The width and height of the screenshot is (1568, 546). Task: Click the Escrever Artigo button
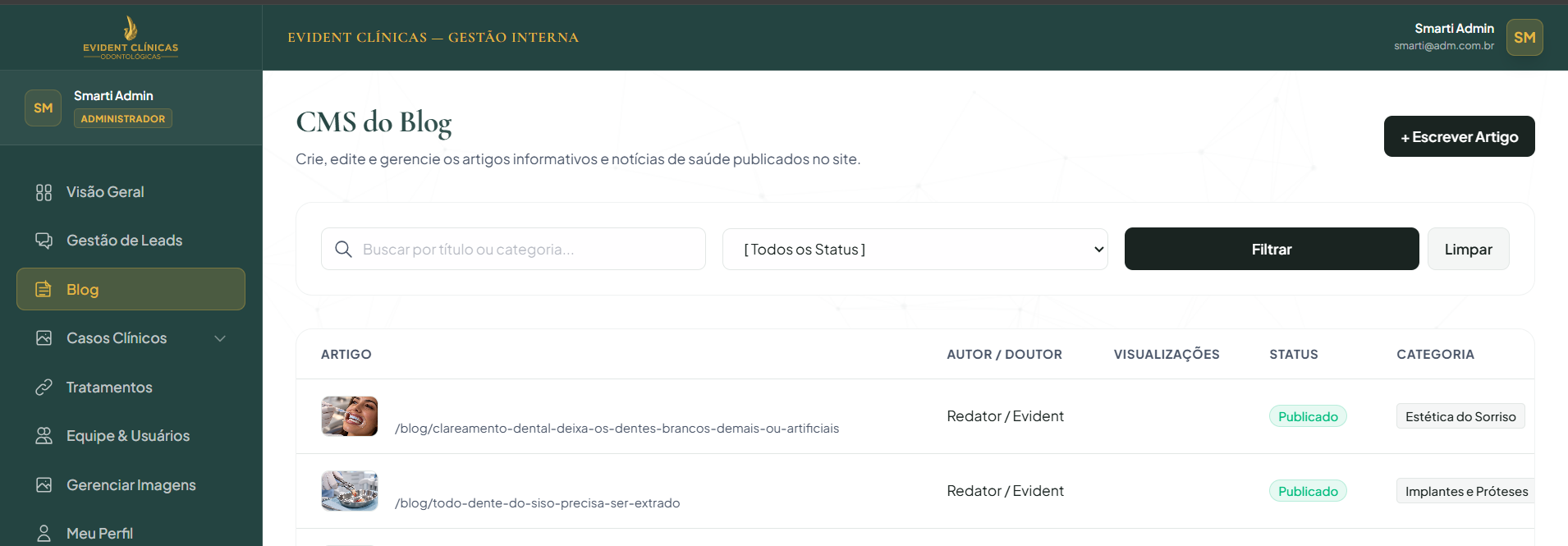click(1459, 136)
